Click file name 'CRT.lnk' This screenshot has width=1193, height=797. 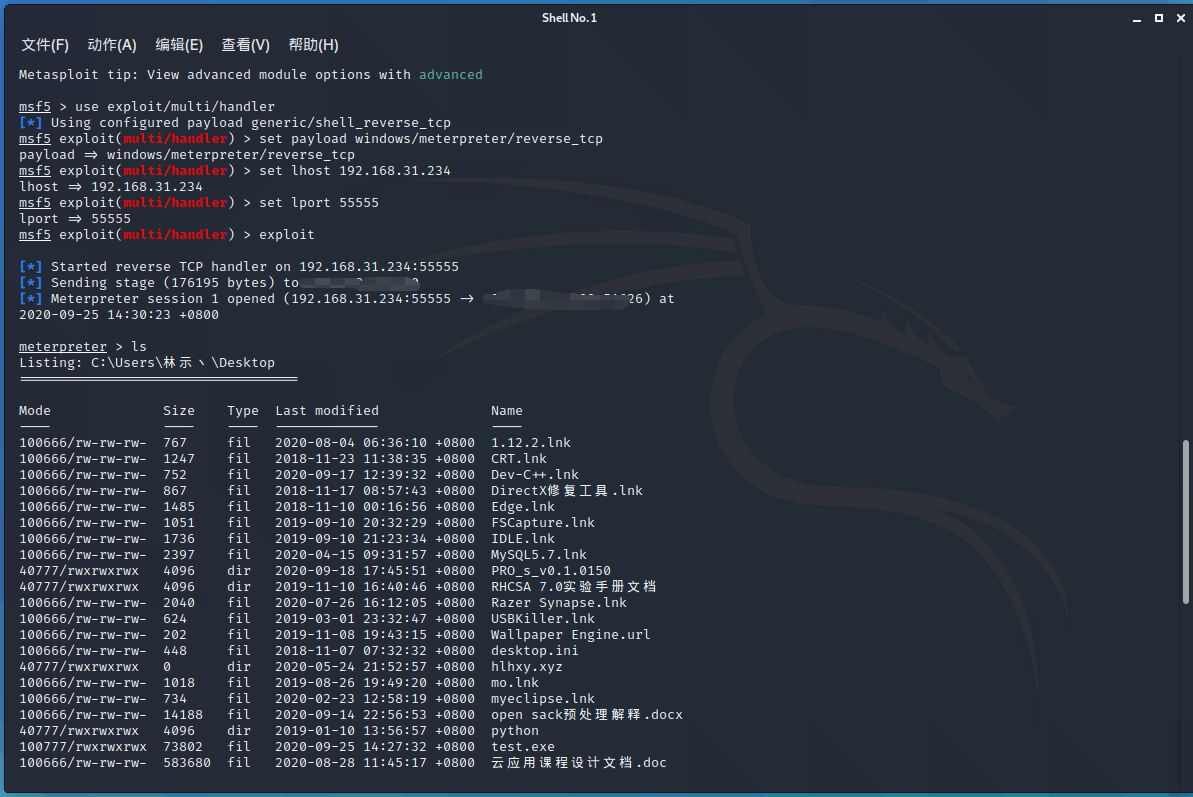pyautogui.click(x=519, y=458)
